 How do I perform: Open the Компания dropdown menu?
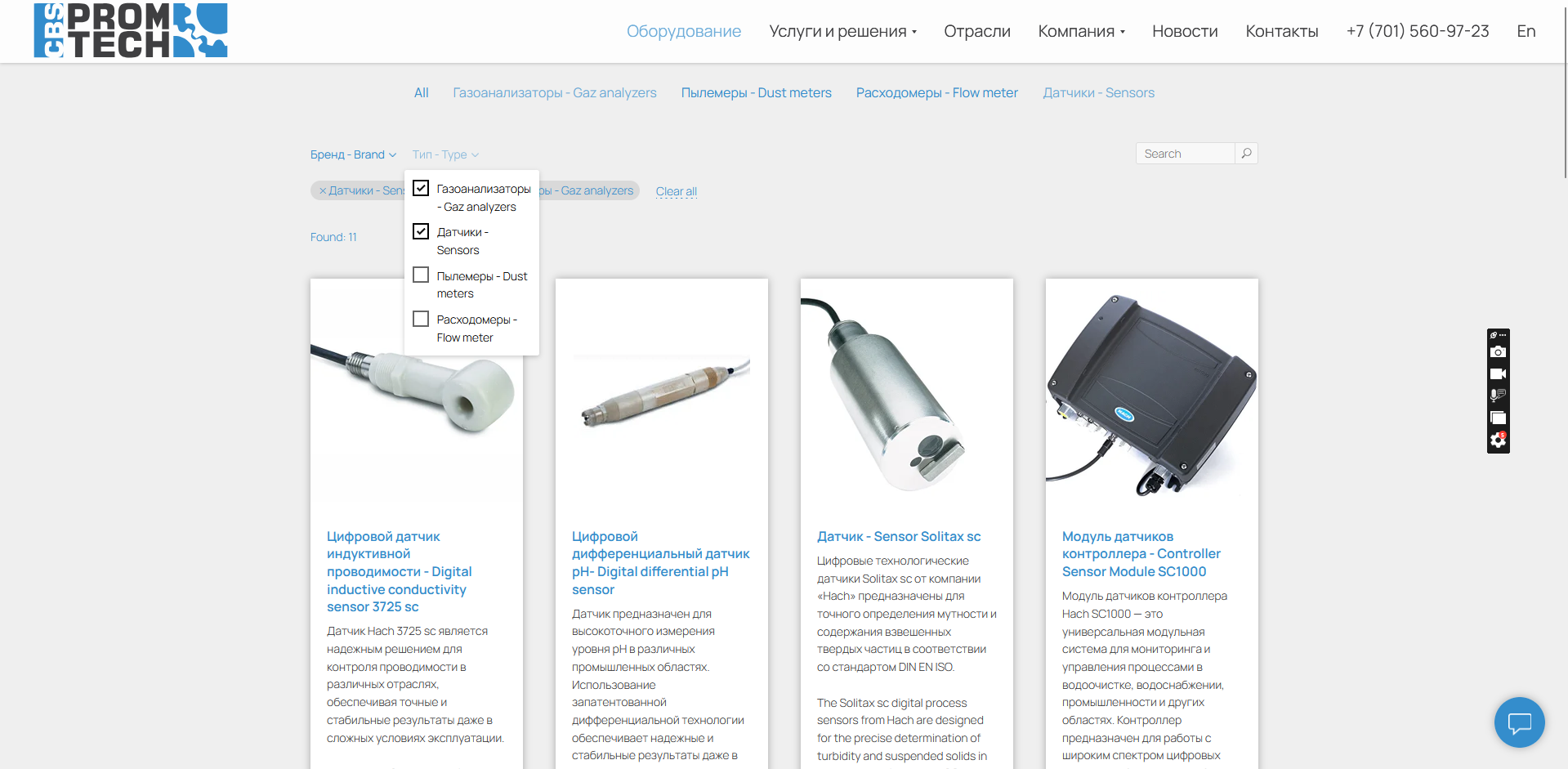click(x=1081, y=31)
